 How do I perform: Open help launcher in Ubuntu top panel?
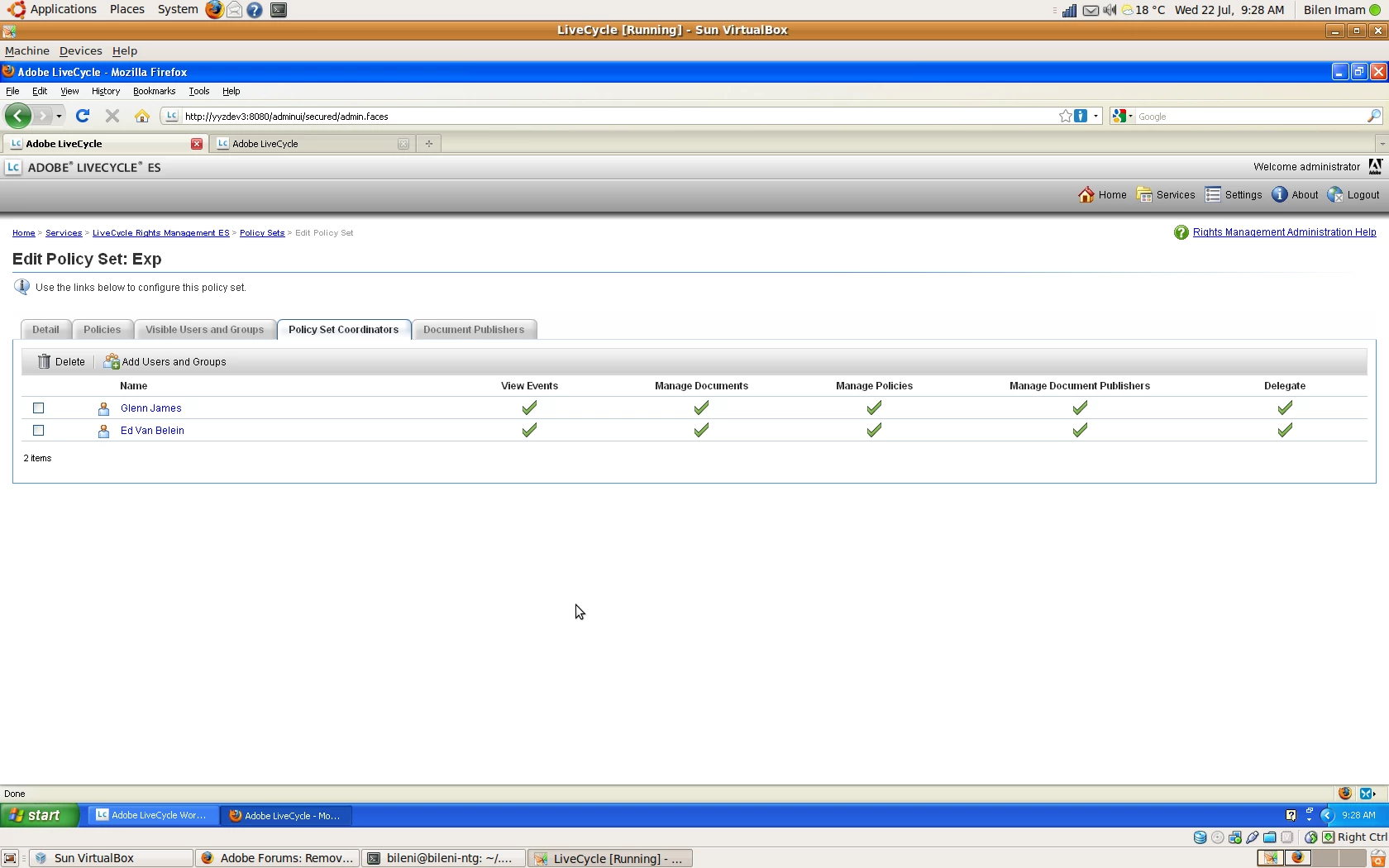tap(255, 10)
